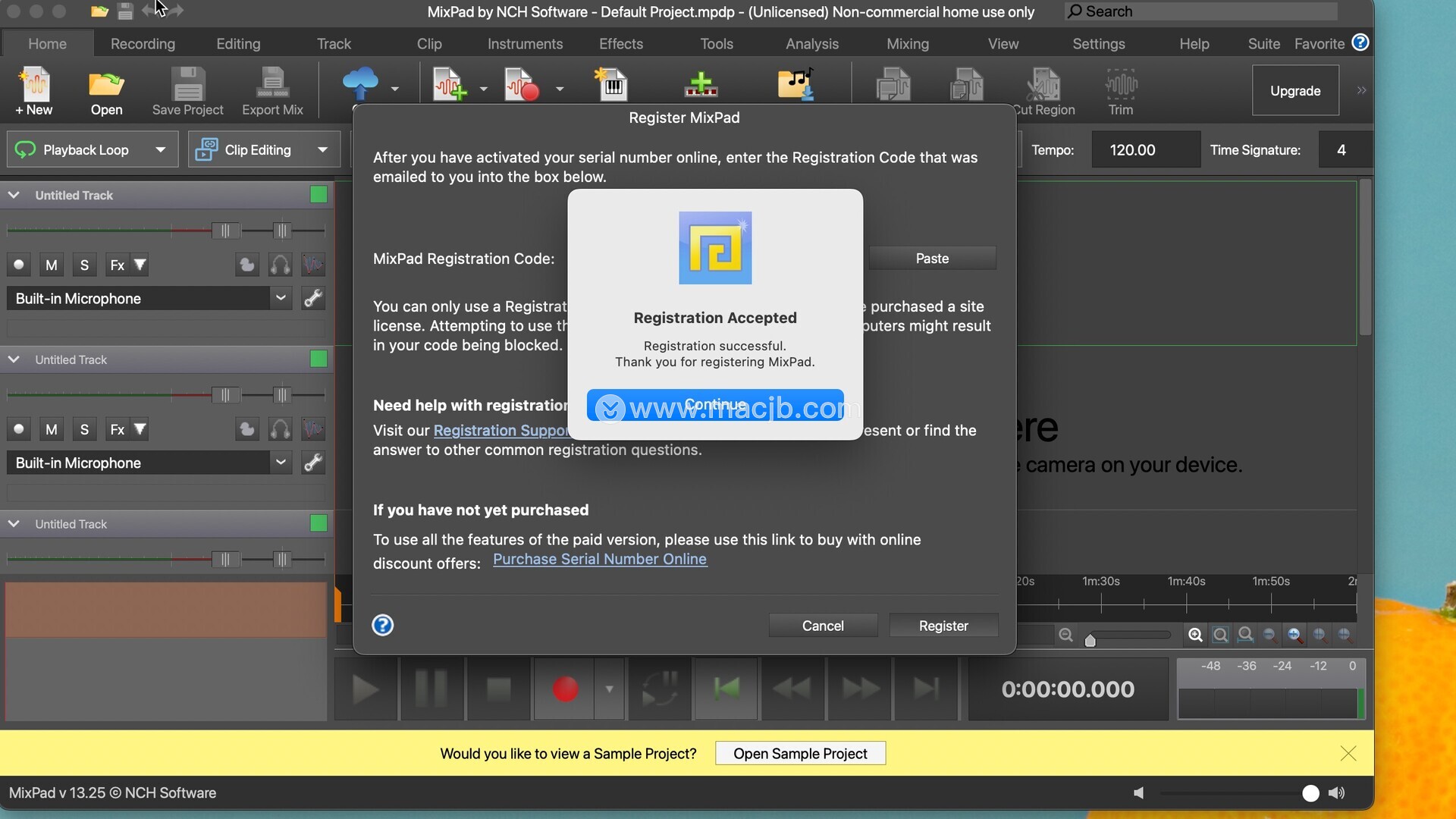The image size is (1456, 819).
Task: Open input settings wrench on first track
Action: click(x=313, y=298)
